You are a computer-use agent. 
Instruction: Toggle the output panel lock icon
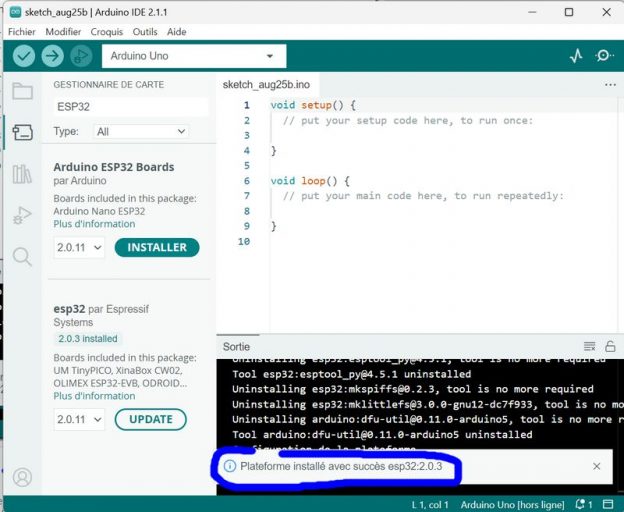609,346
